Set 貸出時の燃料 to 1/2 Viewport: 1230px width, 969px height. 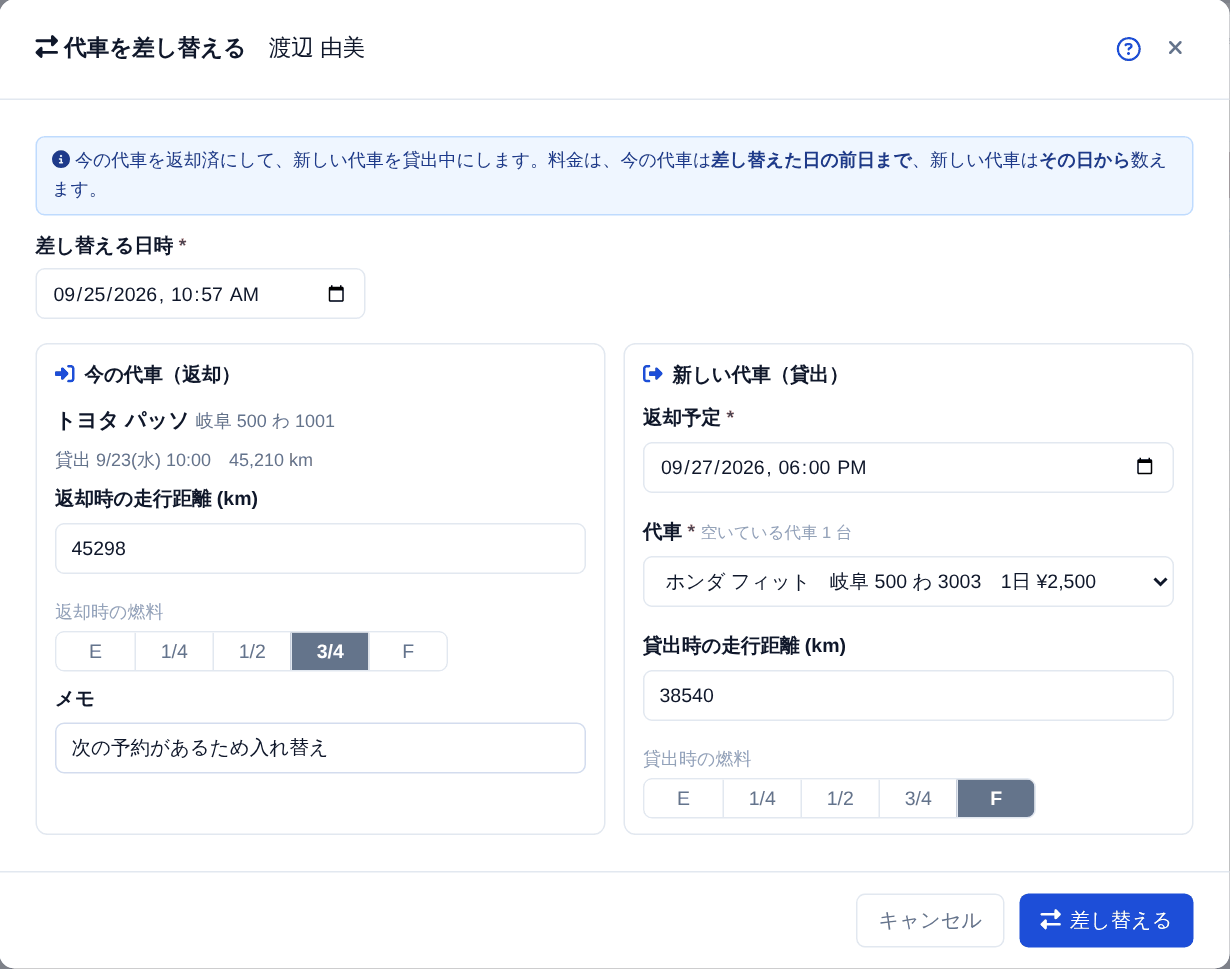(x=840, y=798)
